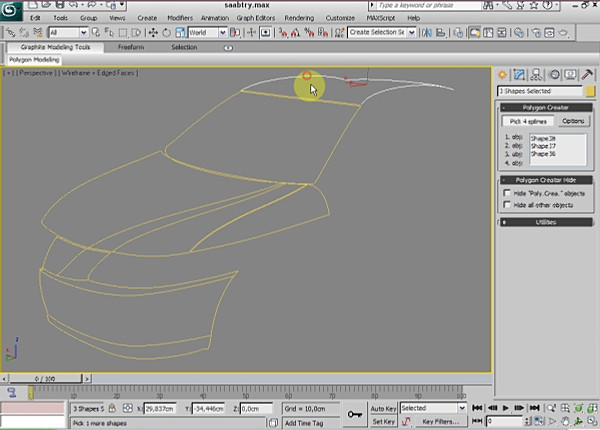The image size is (600, 430).
Task: Click the Render Production teapot icon
Action: 563,33
